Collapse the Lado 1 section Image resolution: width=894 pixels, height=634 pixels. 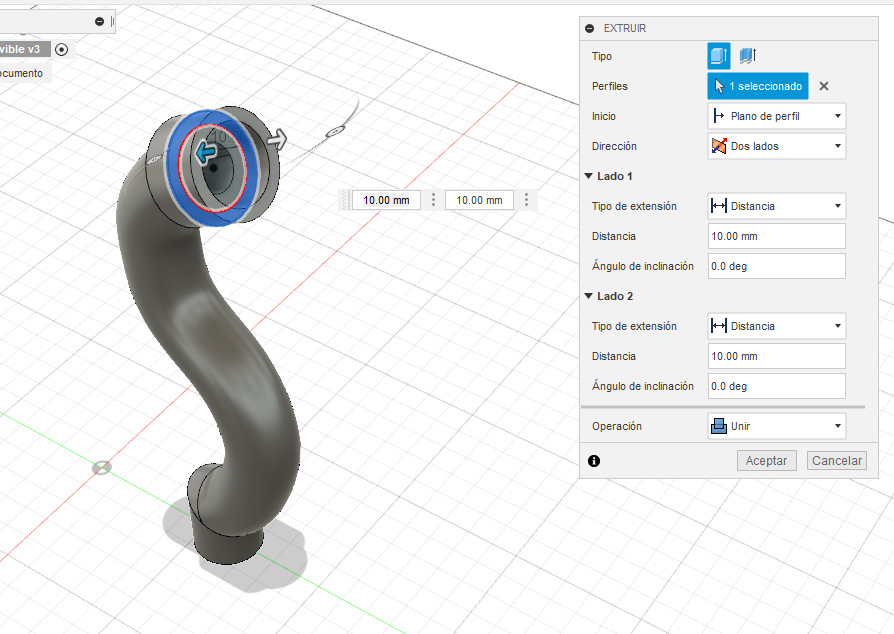click(x=589, y=176)
